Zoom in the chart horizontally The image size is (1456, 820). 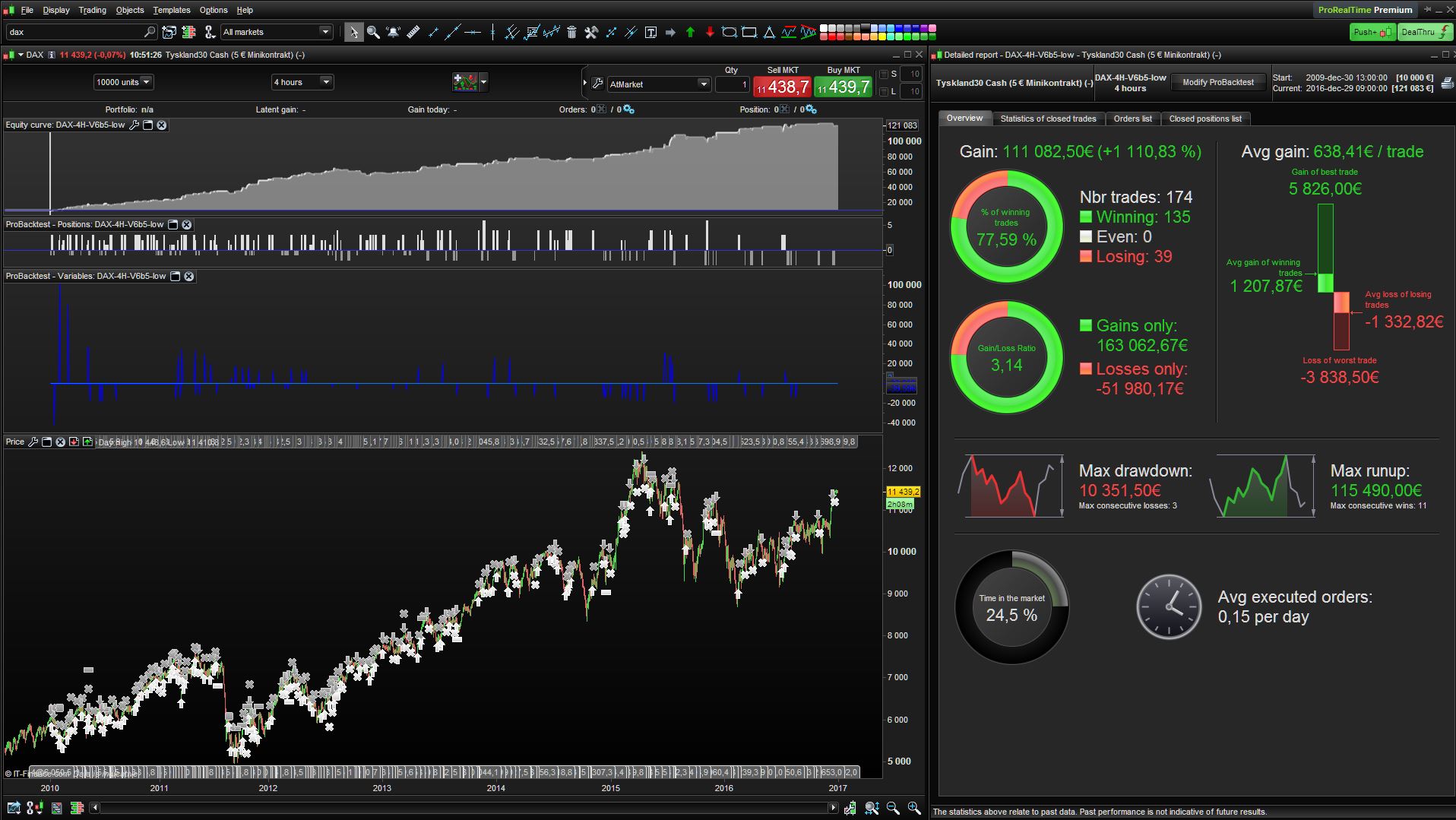[x=914, y=808]
